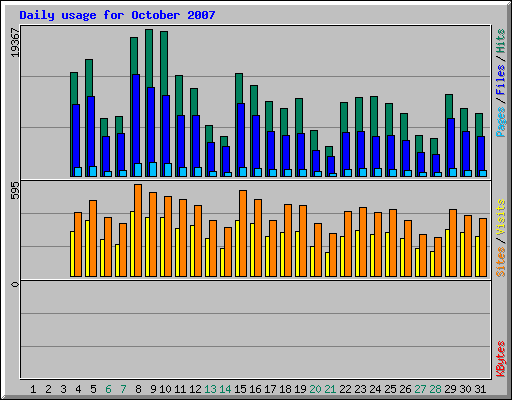Image resolution: width=512 pixels, height=400 pixels.
Task: Click the 19367 top axis value
Action: pos(15,42)
